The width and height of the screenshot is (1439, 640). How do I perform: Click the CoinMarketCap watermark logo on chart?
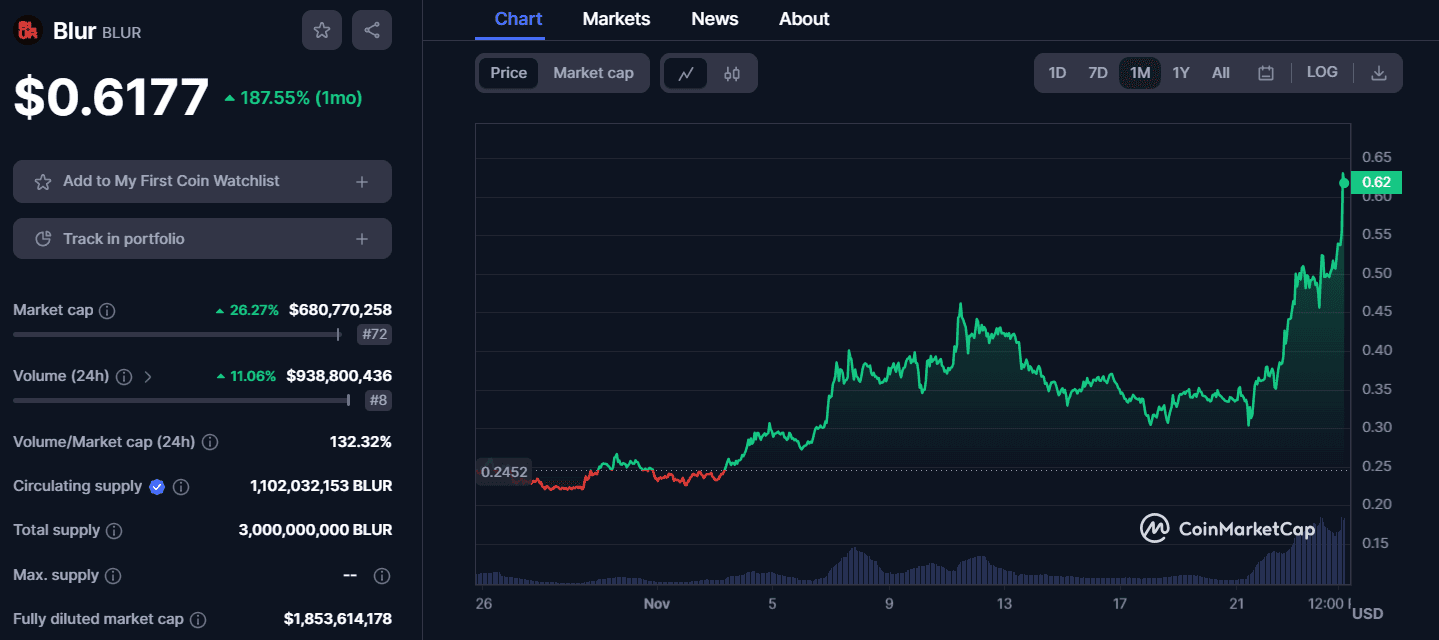1229,528
